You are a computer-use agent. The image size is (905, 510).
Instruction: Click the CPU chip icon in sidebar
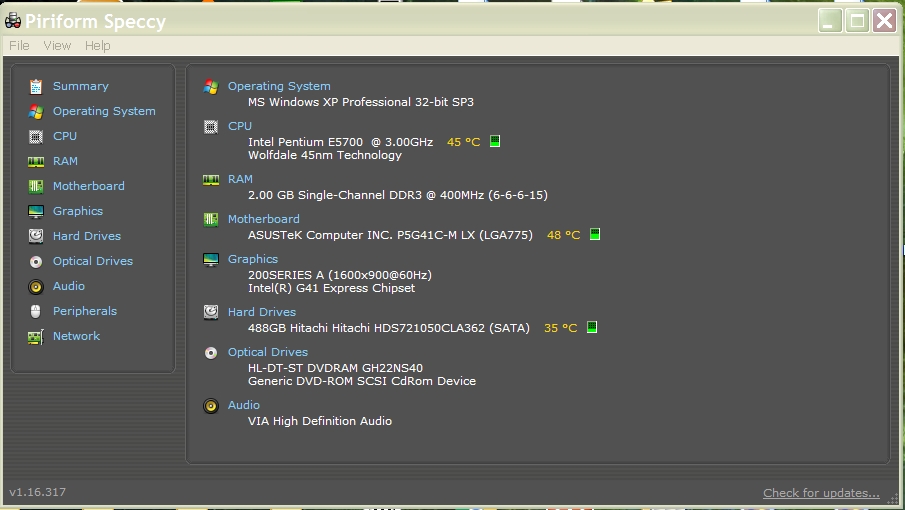[x=36, y=137]
